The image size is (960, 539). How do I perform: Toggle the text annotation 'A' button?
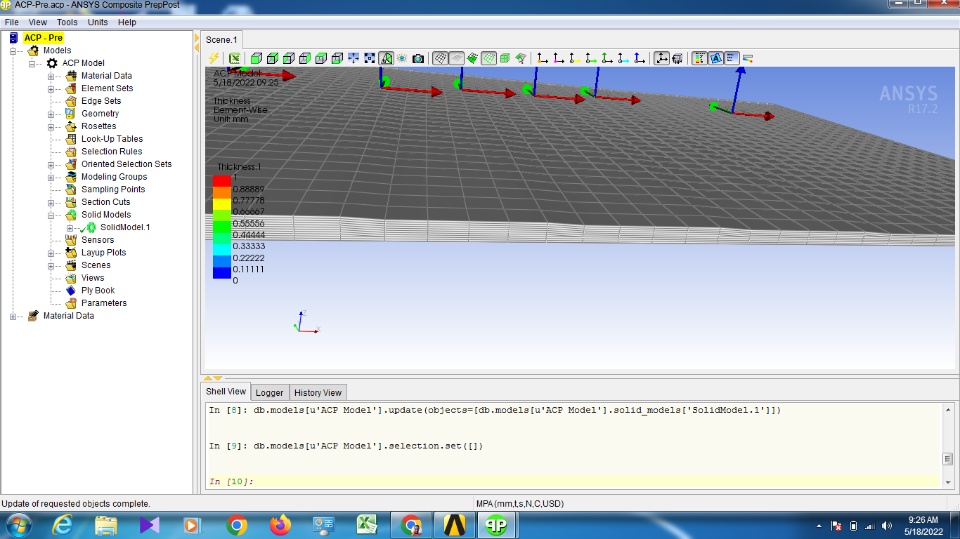pyautogui.click(x=716, y=59)
